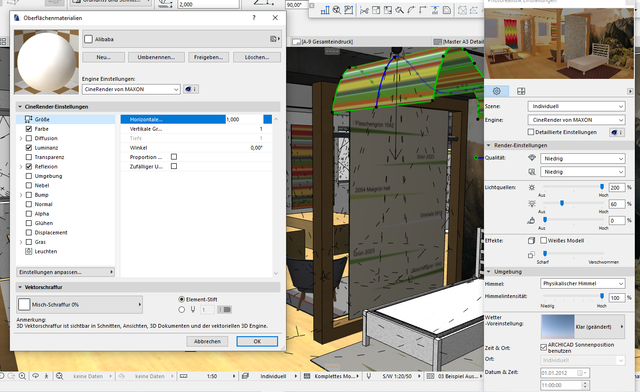Click the sun light source icon
The height and width of the screenshot is (392, 640).
pyautogui.click(x=531, y=187)
